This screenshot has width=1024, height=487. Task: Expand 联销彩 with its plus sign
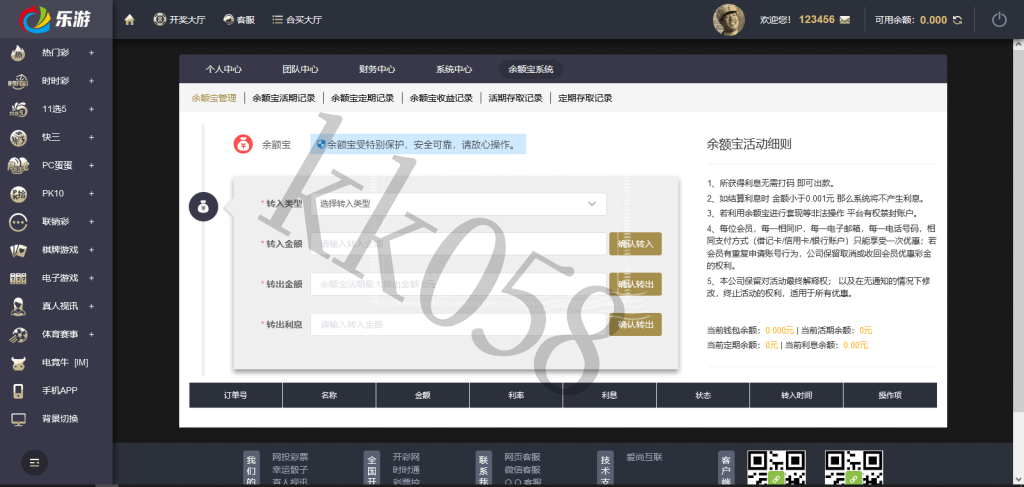tap(91, 221)
